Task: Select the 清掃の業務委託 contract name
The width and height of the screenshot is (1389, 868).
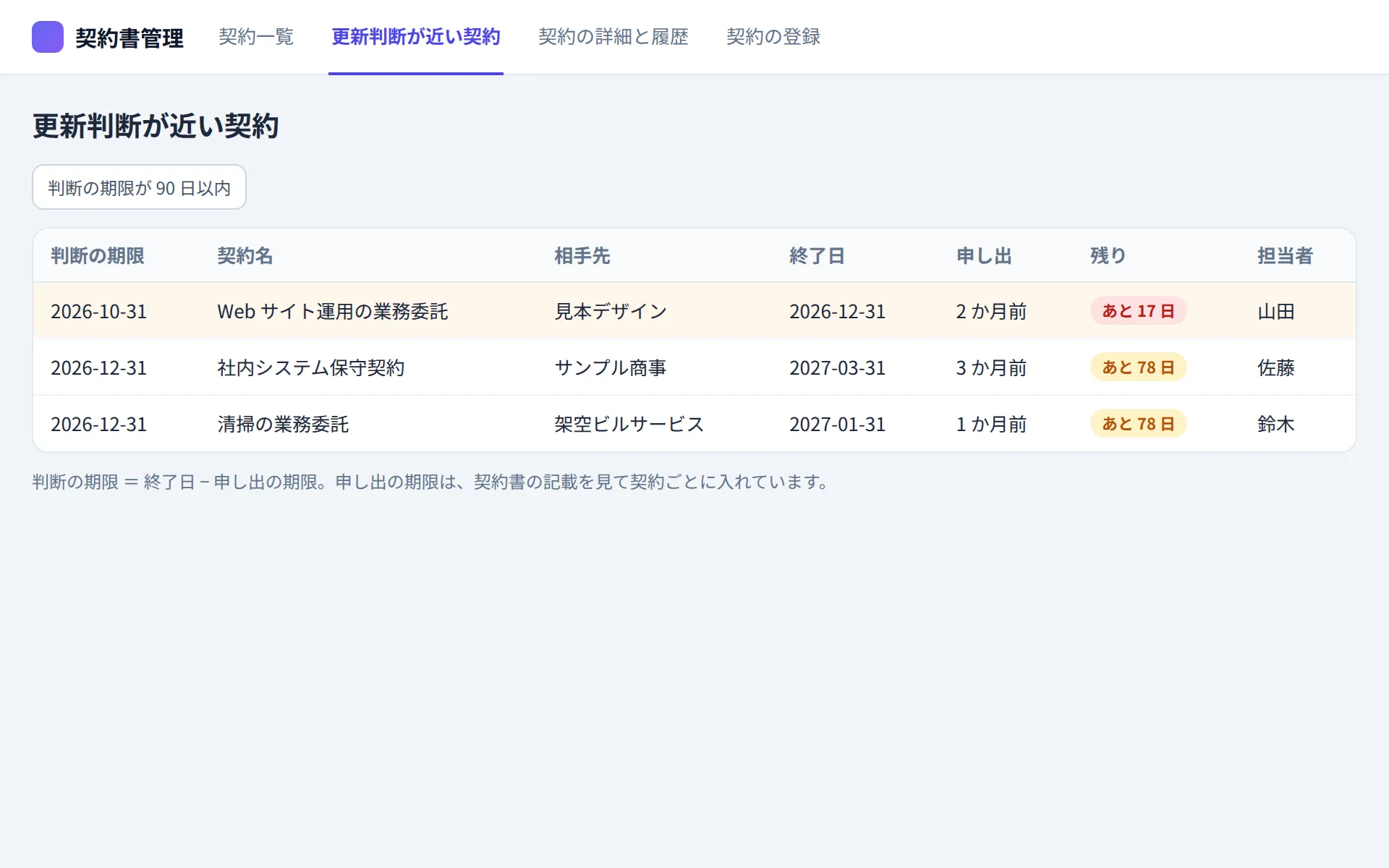Action: pos(283,425)
